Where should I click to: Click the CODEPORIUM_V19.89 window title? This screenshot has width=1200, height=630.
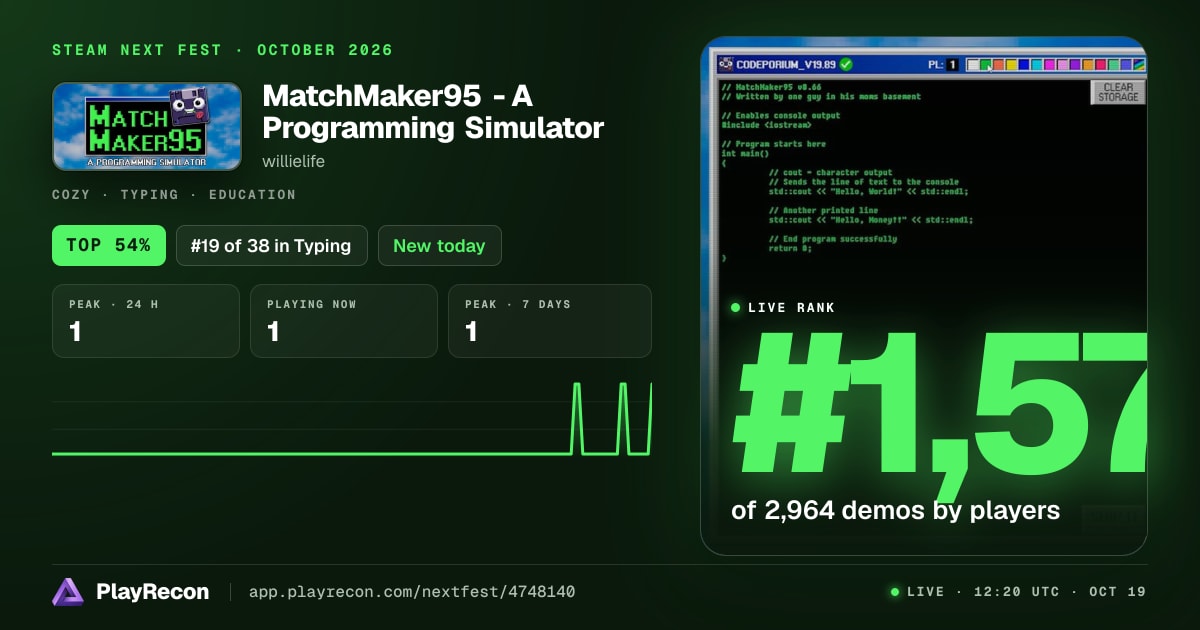click(x=786, y=64)
